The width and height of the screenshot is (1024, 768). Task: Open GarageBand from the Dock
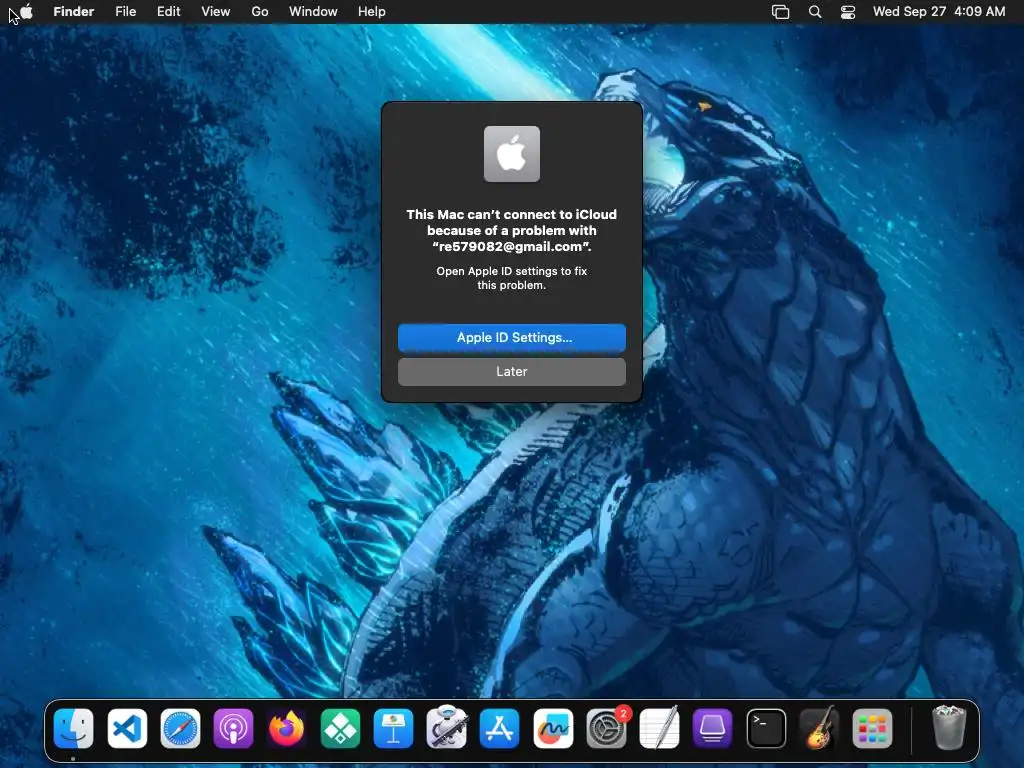pyautogui.click(x=819, y=728)
